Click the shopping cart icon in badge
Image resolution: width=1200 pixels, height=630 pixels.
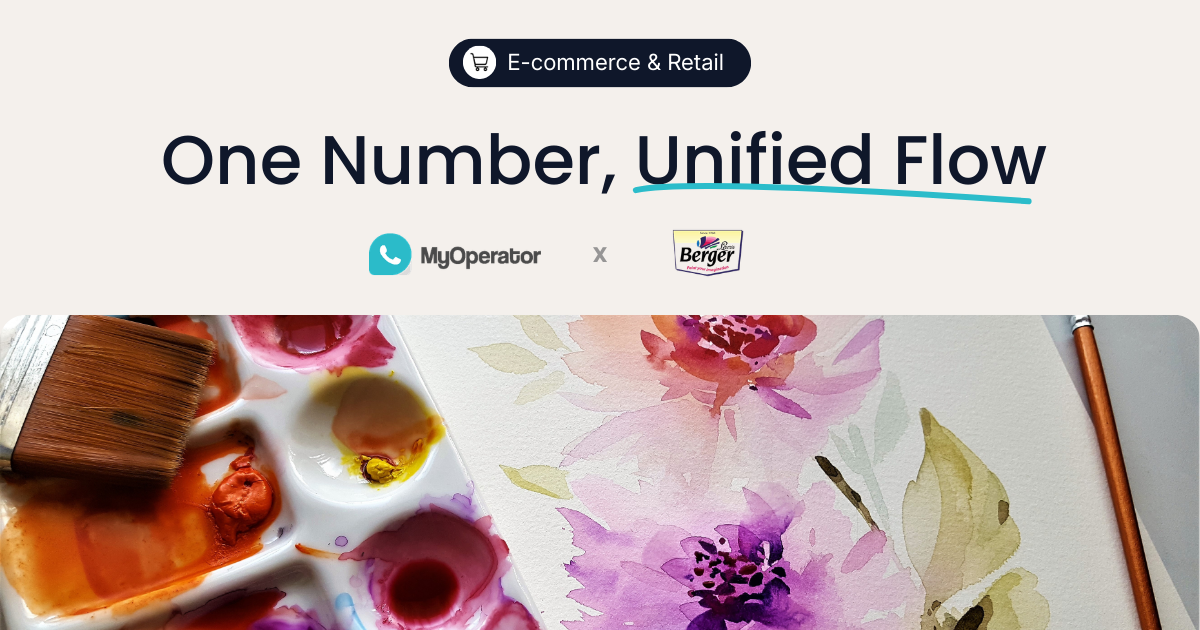[x=480, y=63]
